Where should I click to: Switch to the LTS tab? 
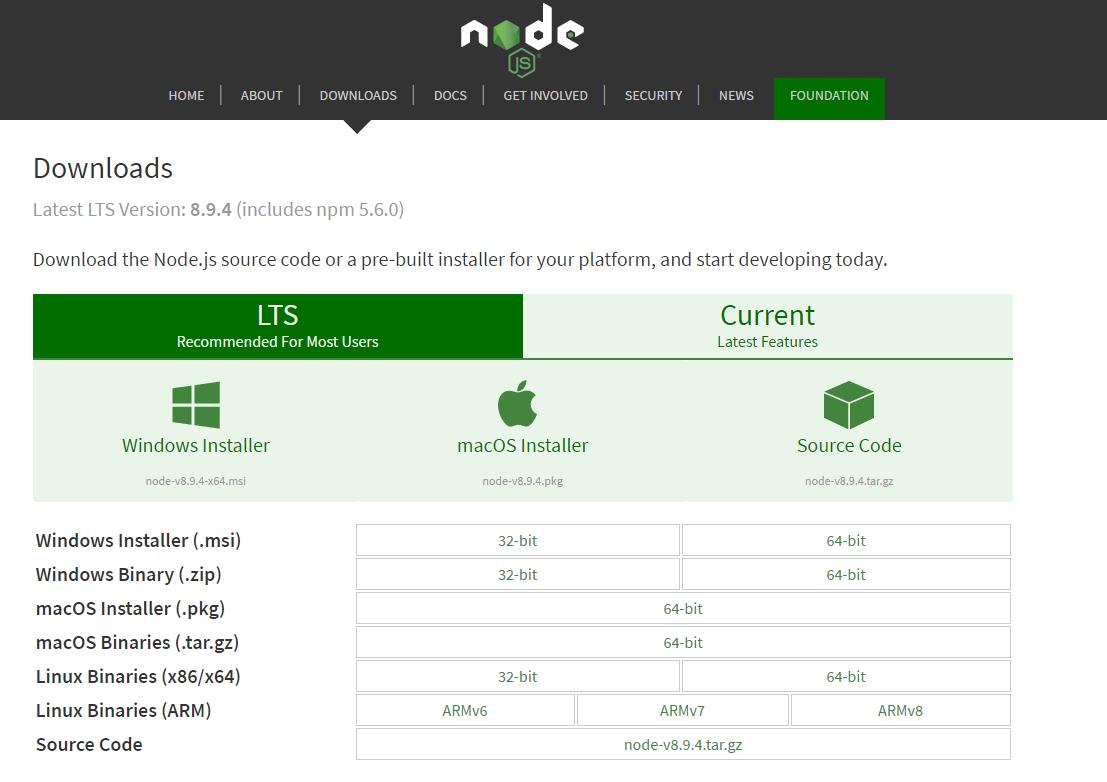(277, 326)
